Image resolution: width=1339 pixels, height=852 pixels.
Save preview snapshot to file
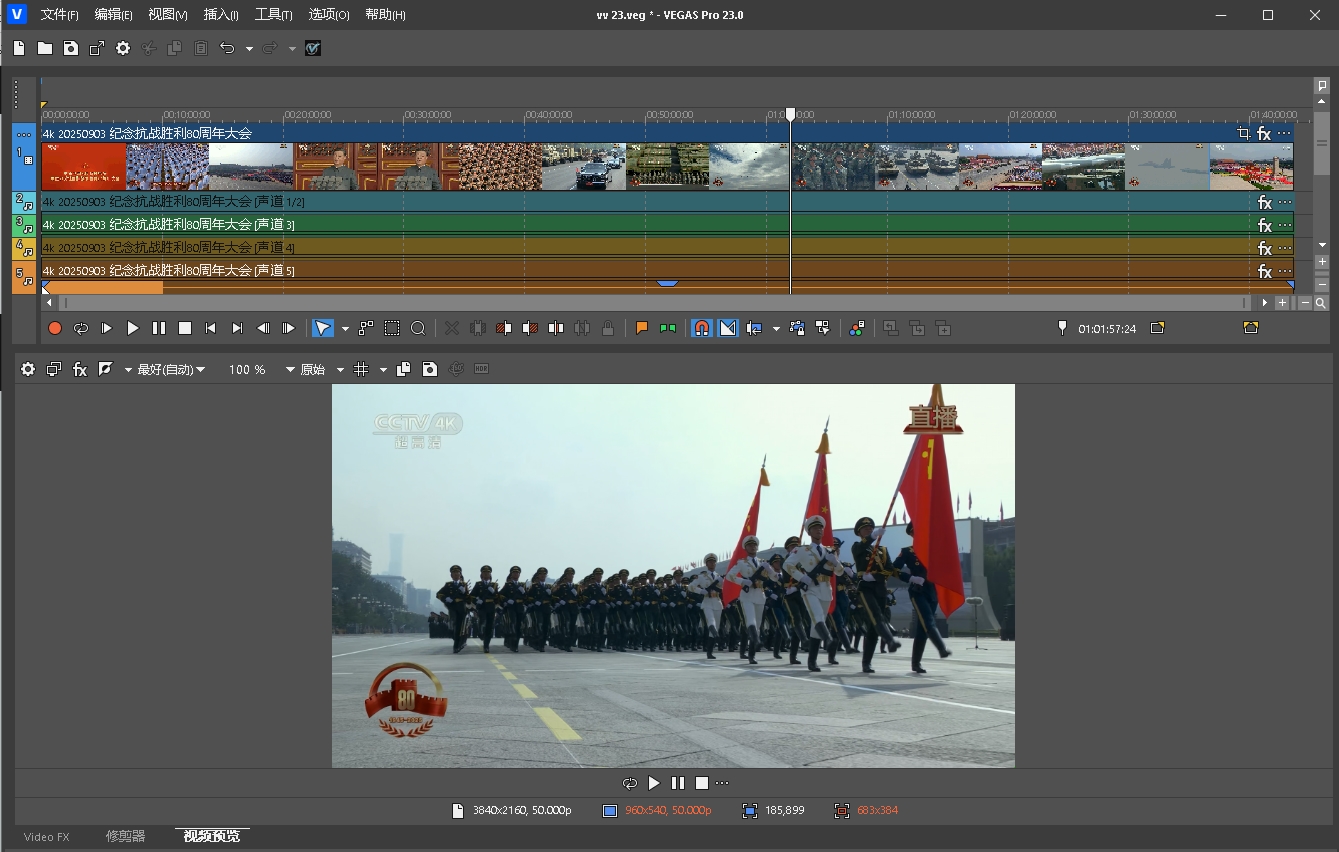click(x=430, y=369)
